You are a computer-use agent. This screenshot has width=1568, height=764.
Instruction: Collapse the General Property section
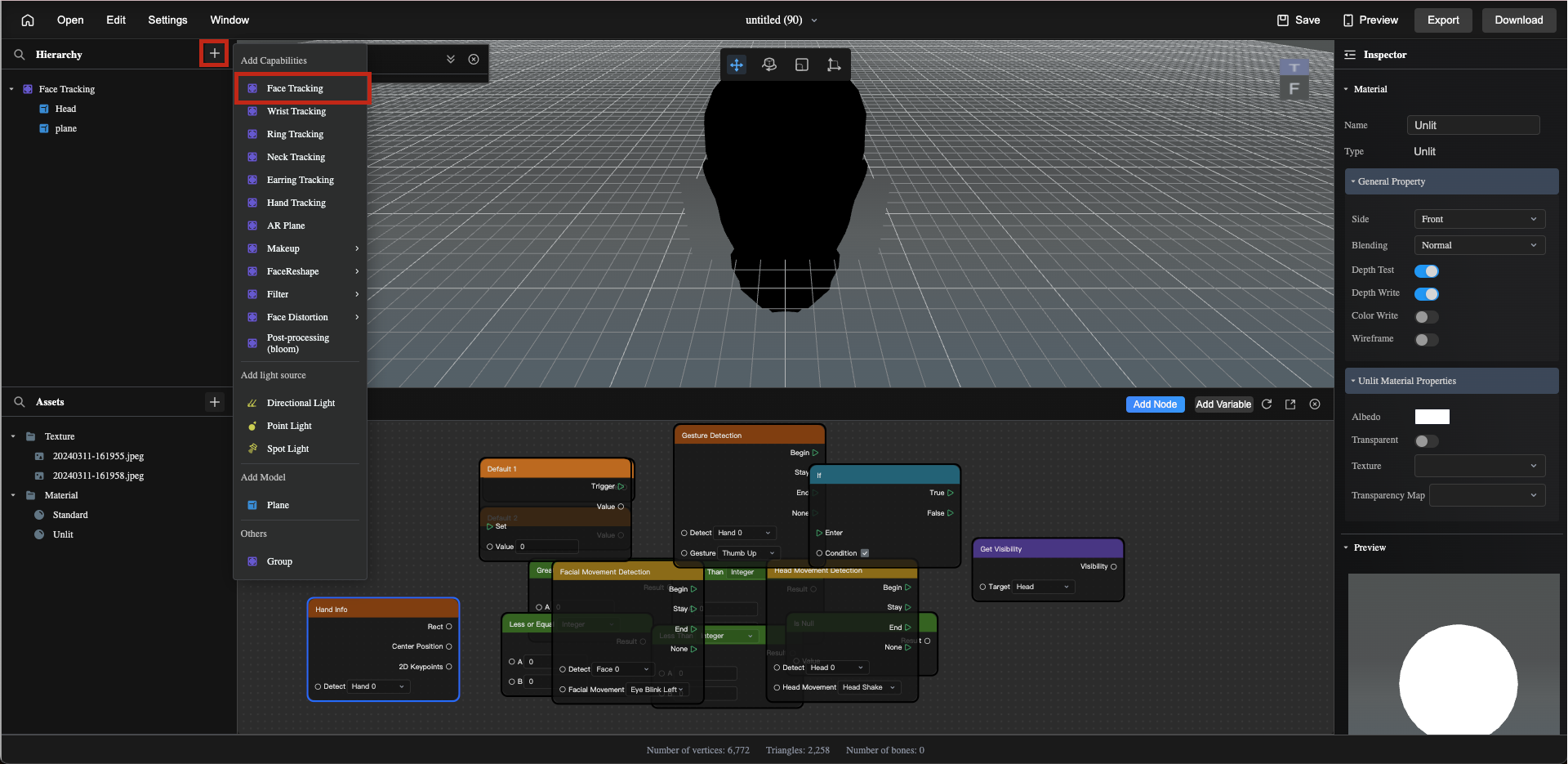(x=1451, y=181)
